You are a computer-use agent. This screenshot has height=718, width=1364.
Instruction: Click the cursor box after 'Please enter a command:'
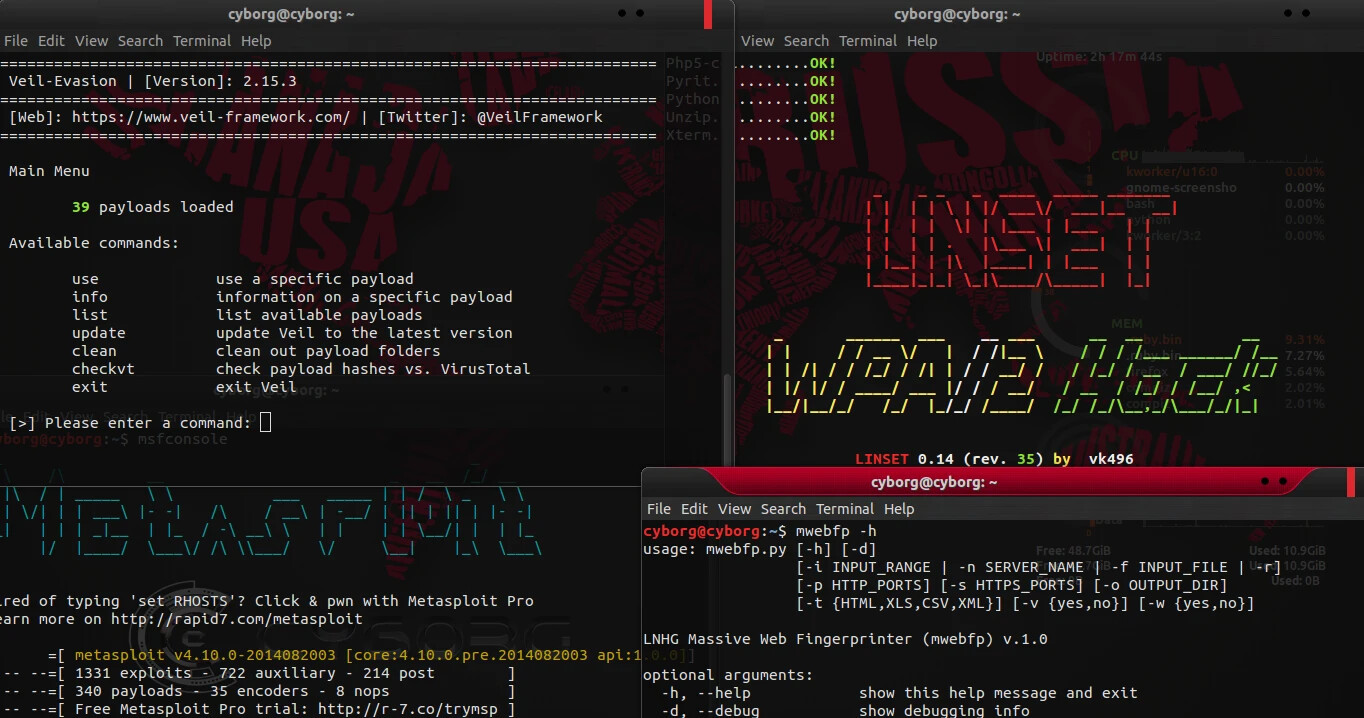[x=265, y=423]
